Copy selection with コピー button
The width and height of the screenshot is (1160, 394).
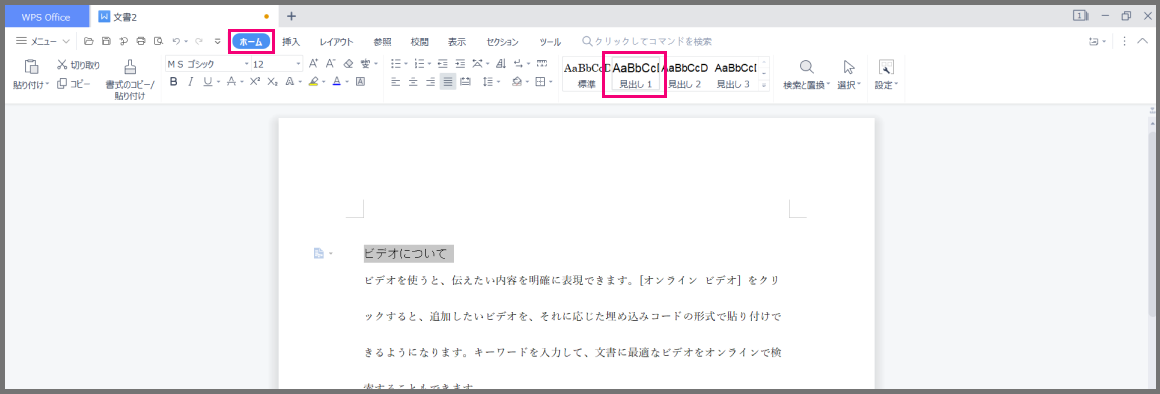point(74,84)
